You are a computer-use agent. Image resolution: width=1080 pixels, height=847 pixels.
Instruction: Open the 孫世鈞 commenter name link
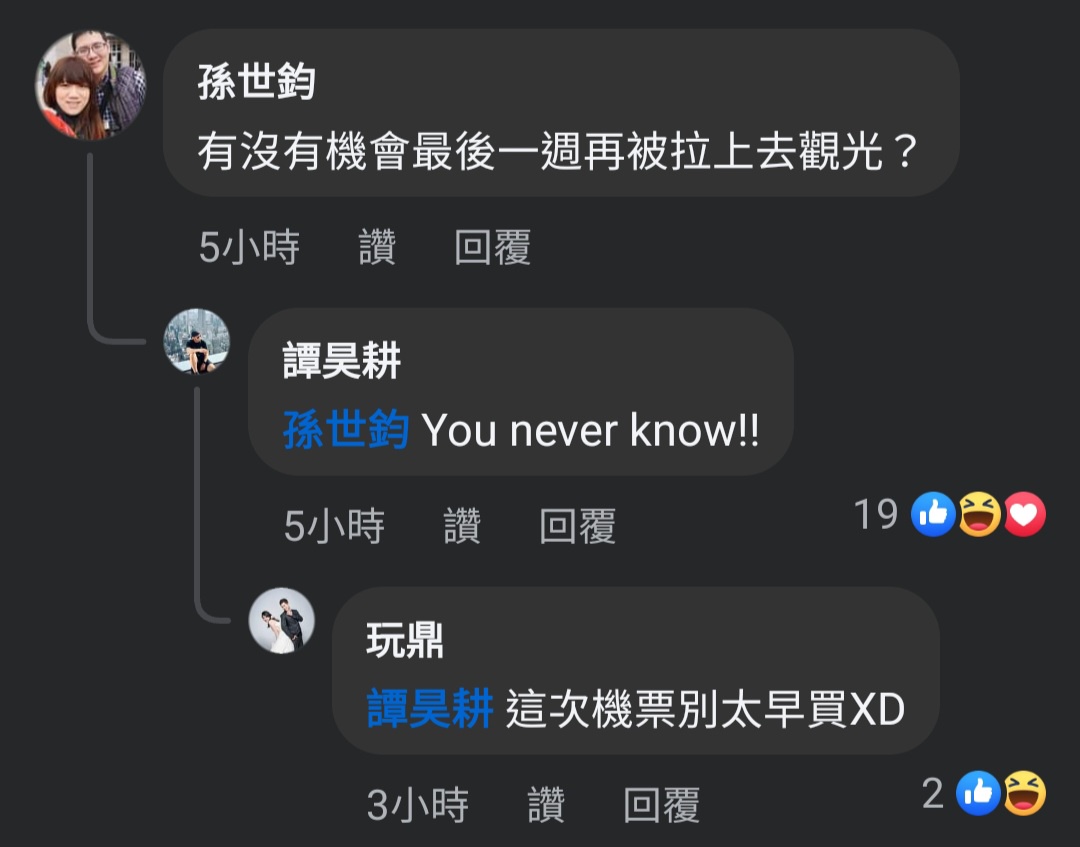257,82
